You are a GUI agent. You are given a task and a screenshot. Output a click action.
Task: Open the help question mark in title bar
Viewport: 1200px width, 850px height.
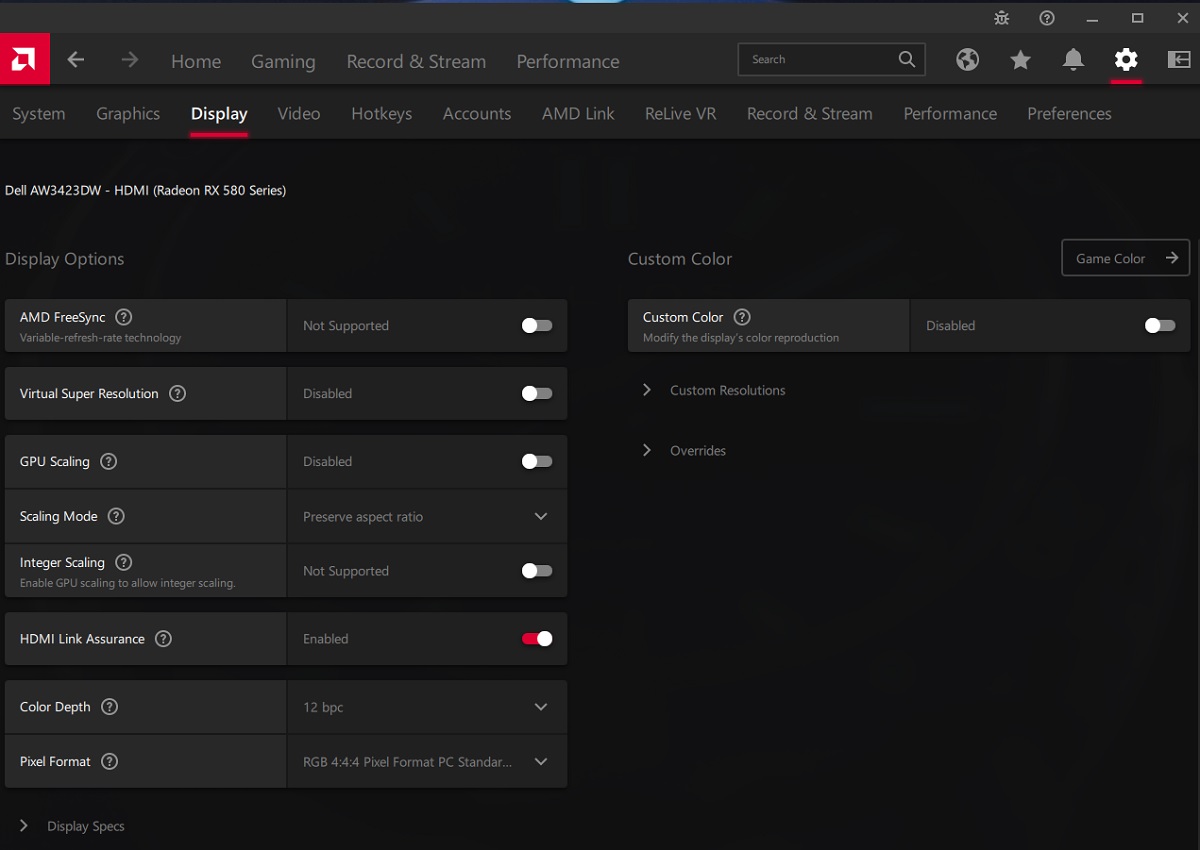point(1047,18)
